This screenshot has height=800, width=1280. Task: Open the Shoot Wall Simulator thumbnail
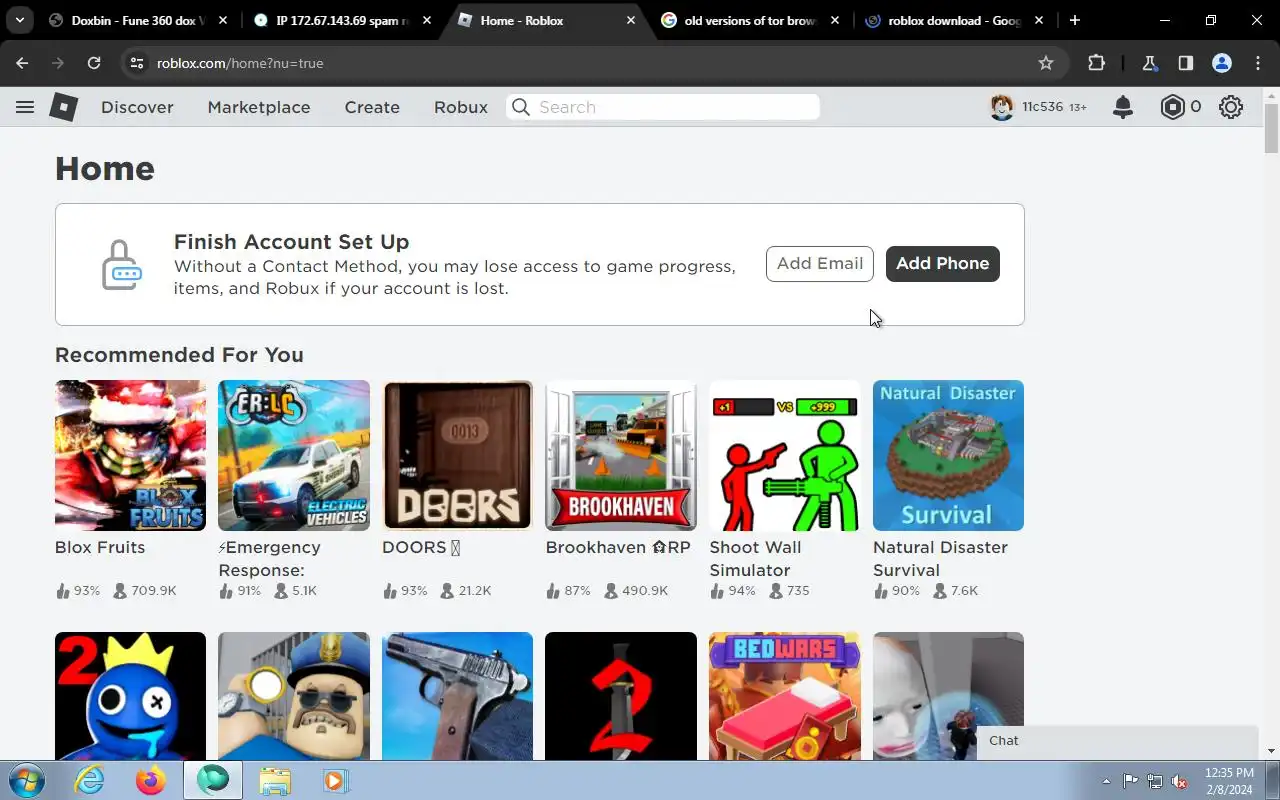pos(785,455)
